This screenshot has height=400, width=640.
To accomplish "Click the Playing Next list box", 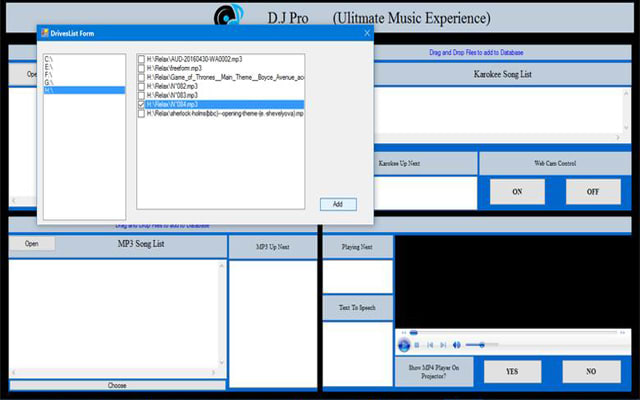I will tap(358, 277).
